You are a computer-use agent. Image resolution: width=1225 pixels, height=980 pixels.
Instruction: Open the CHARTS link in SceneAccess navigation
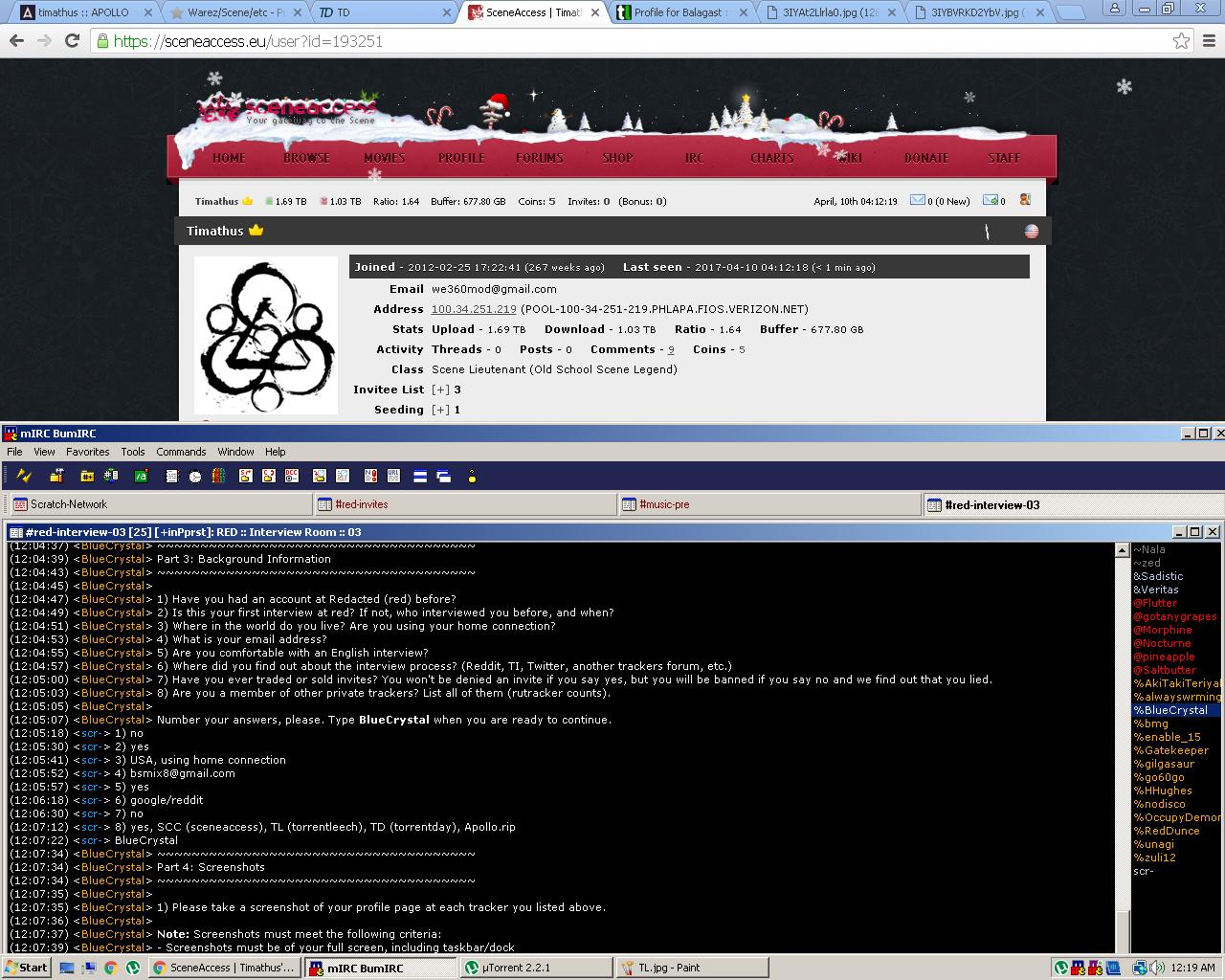coord(772,158)
